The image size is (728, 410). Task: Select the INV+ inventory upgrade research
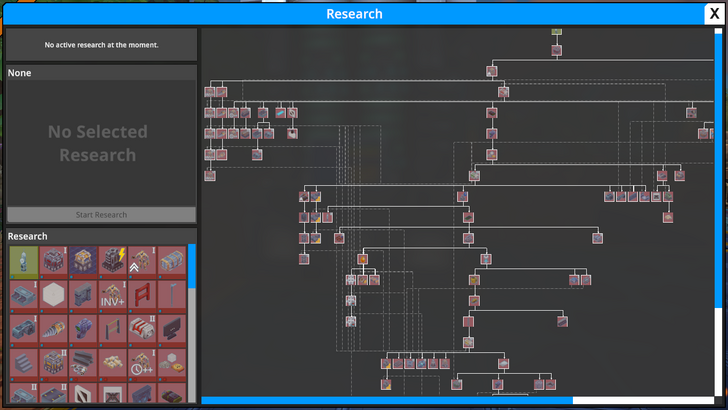coord(112,297)
